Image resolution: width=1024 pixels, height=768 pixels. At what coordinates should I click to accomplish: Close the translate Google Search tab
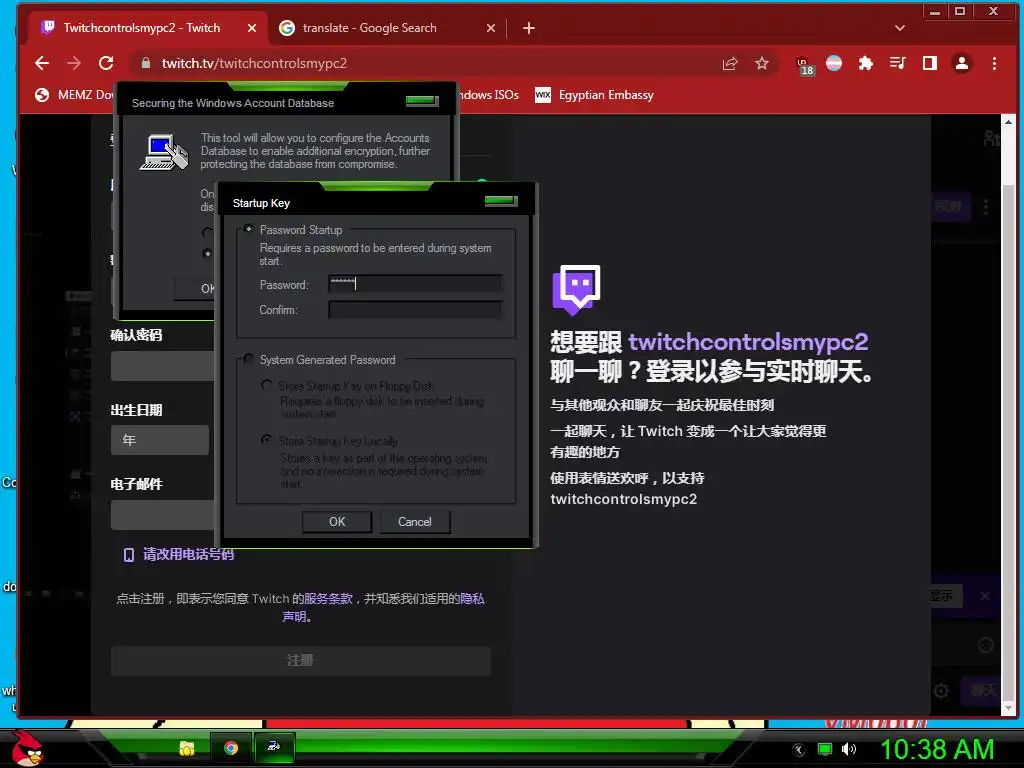point(491,28)
